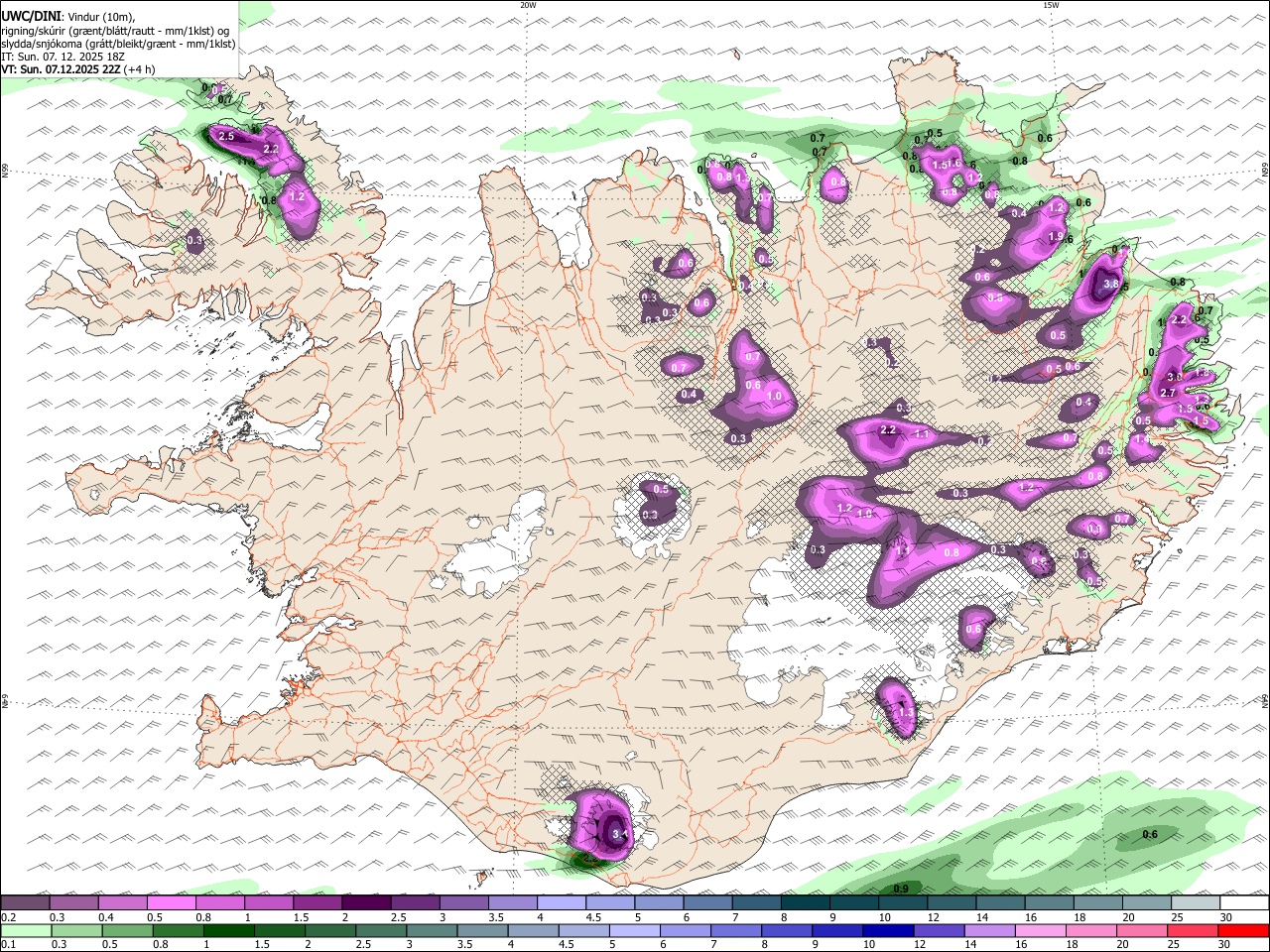Click the 2.7 value on the east coast
The height and width of the screenshot is (952, 1270).
click(x=1168, y=394)
